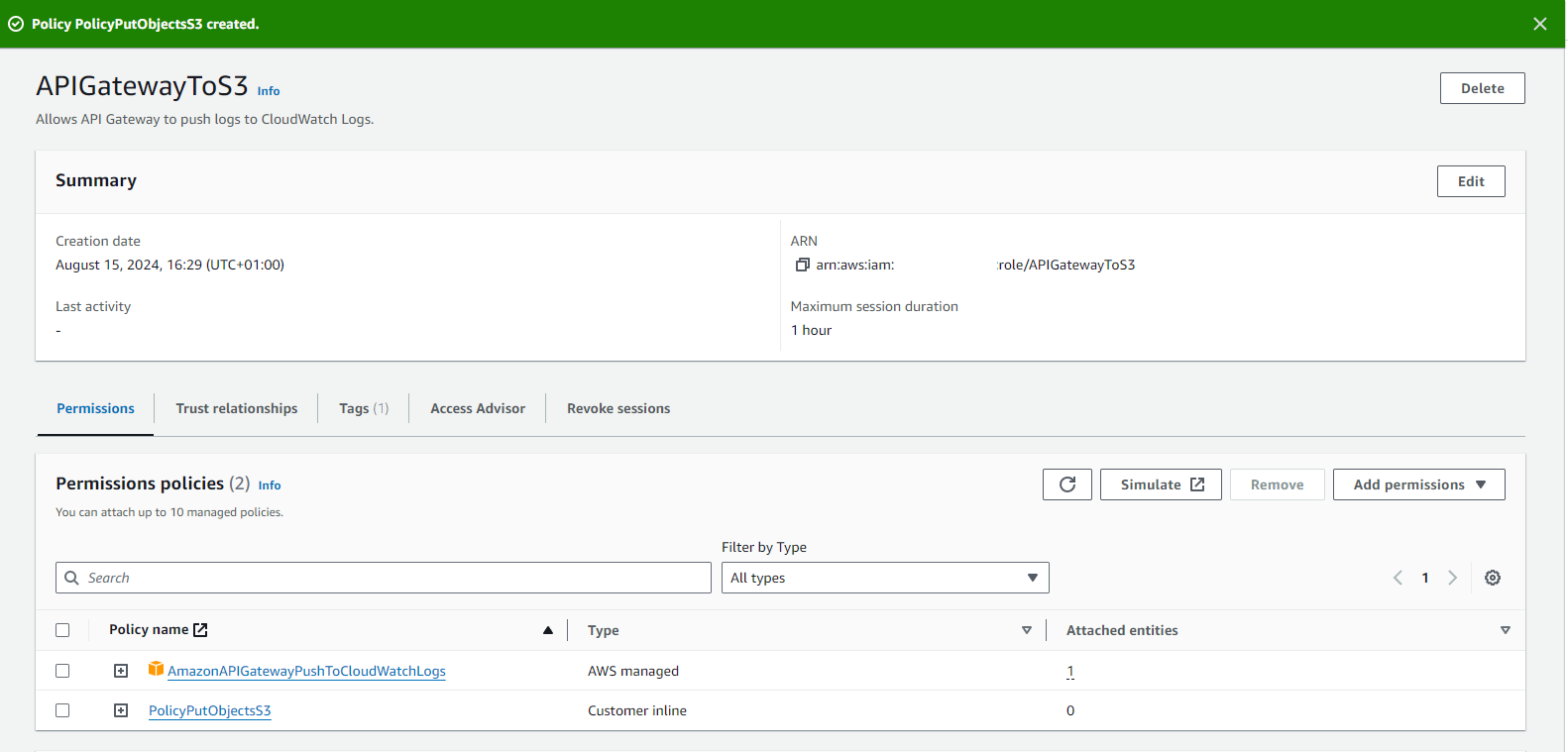Switch to the Permissions tab
The height and width of the screenshot is (752, 1568).
click(95, 408)
